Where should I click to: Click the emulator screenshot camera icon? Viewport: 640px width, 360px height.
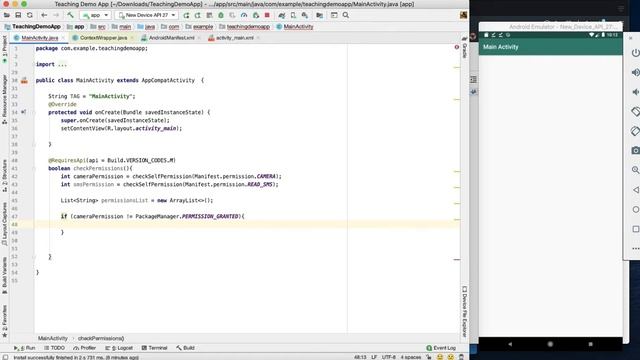point(636,151)
